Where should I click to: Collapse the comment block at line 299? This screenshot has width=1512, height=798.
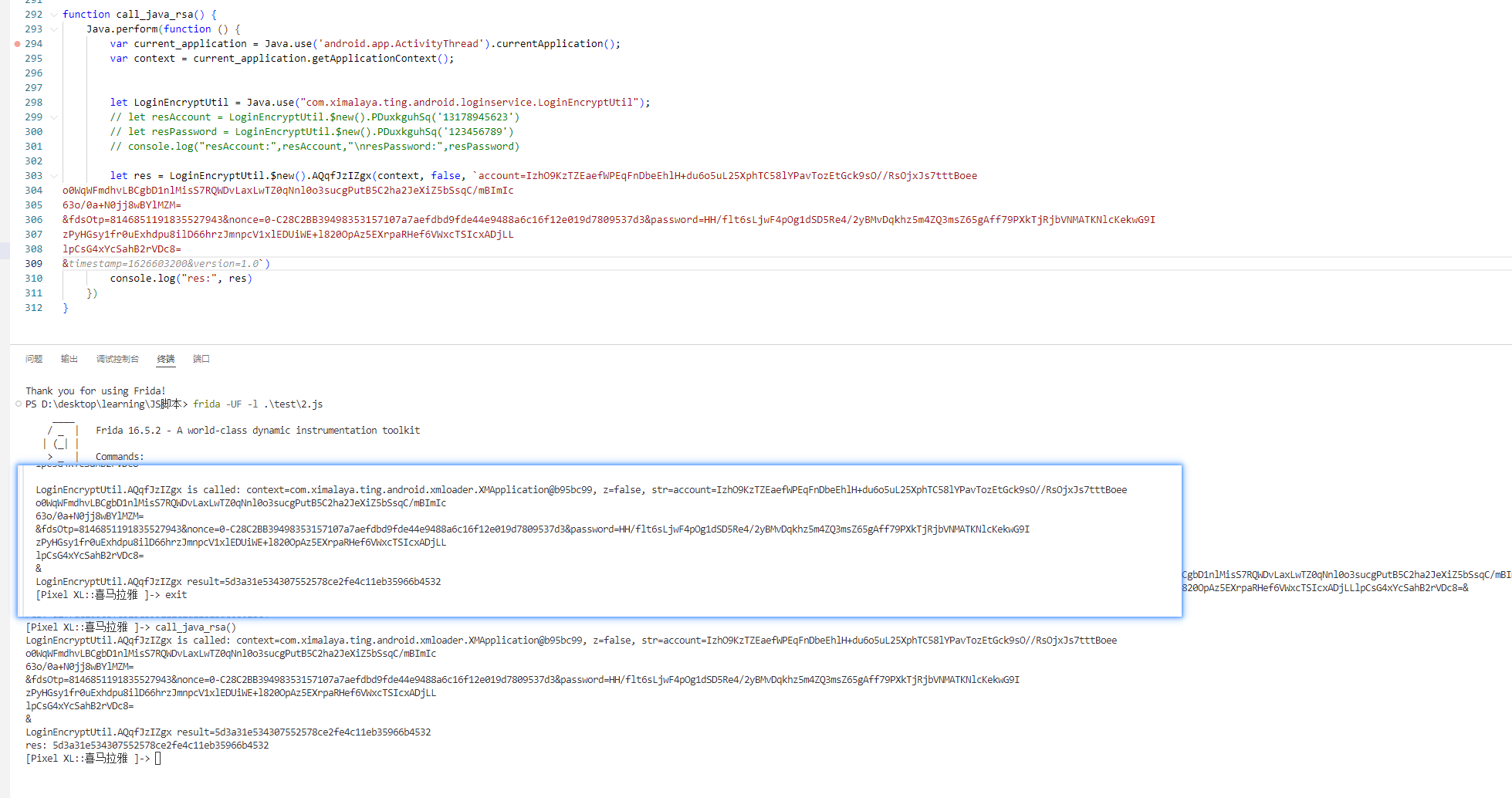(x=53, y=117)
